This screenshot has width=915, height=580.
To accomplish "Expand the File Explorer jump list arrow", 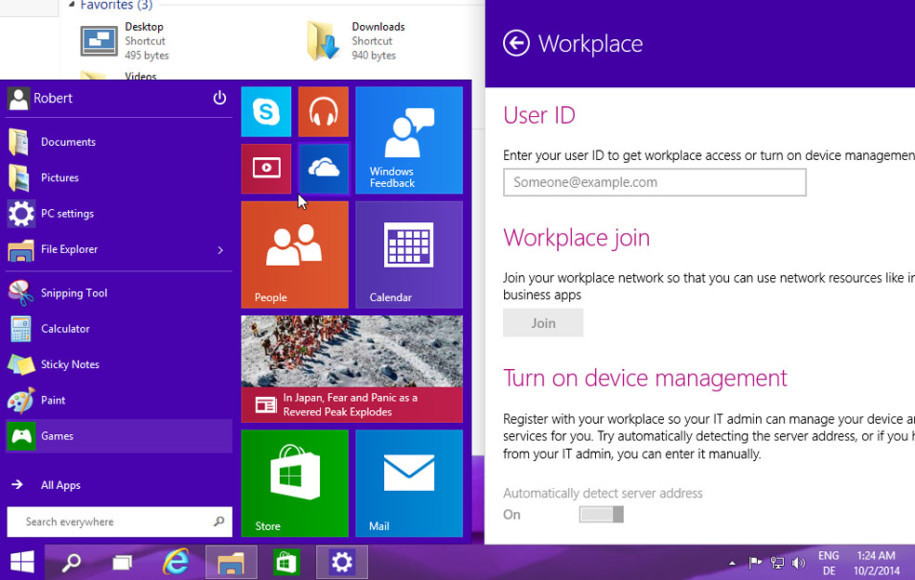I will 221,250.
